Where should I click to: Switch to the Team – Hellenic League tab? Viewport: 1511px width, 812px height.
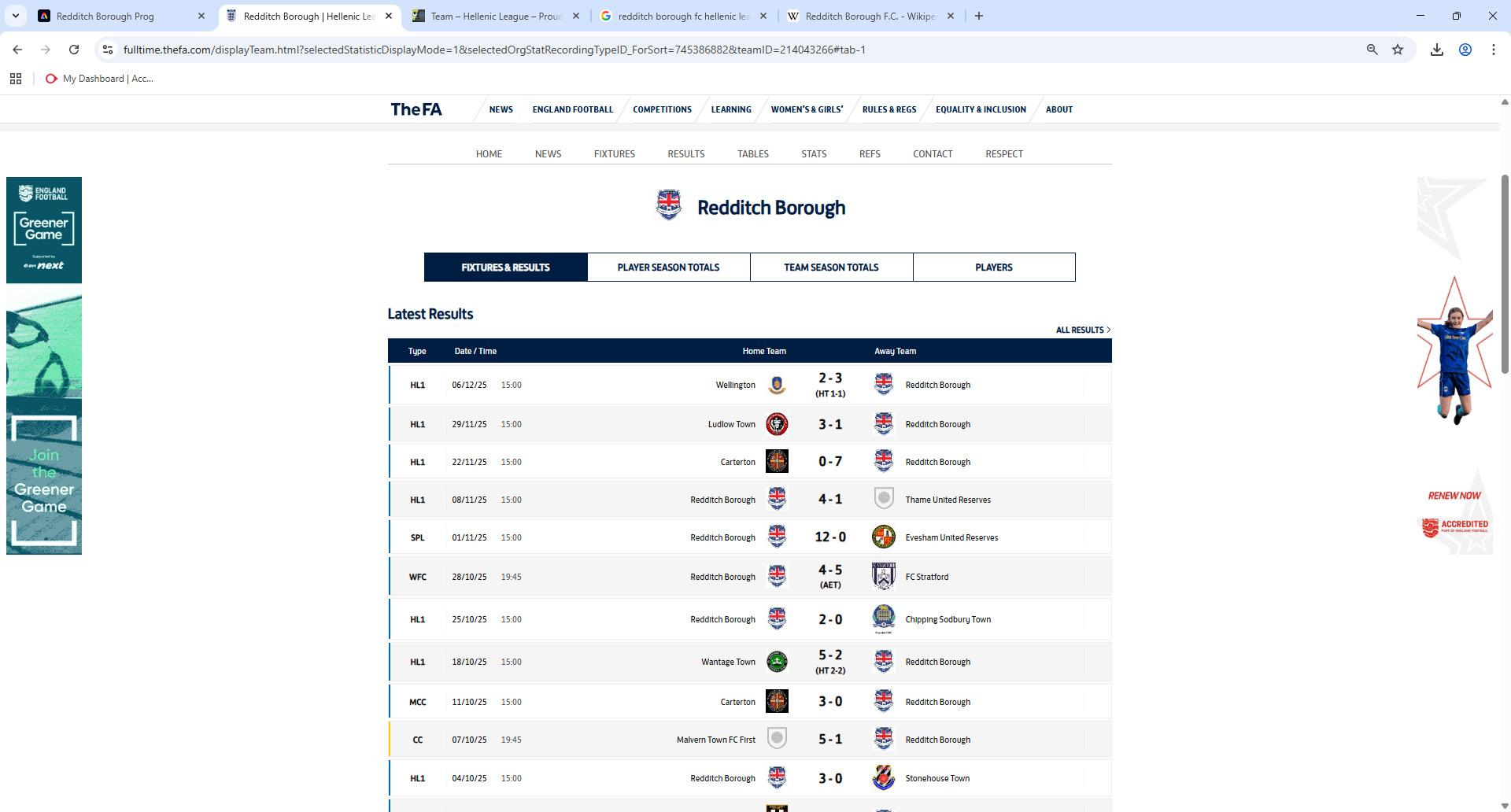click(x=496, y=16)
